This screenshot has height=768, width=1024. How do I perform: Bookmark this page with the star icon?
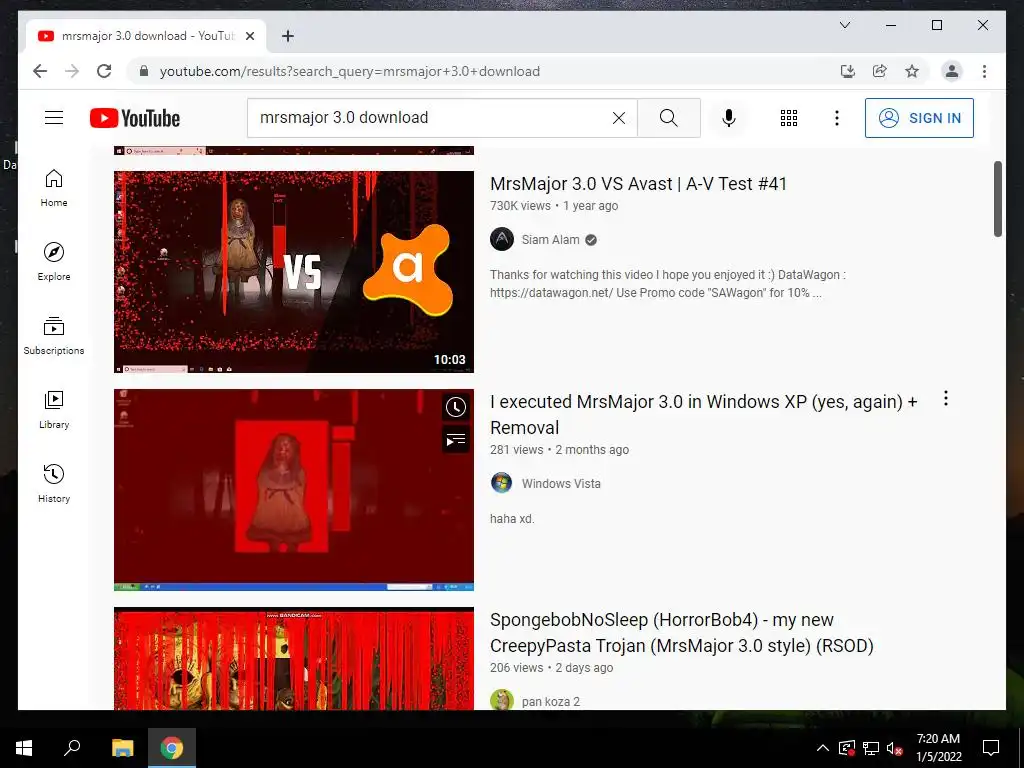pyautogui.click(x=912, y=71)
